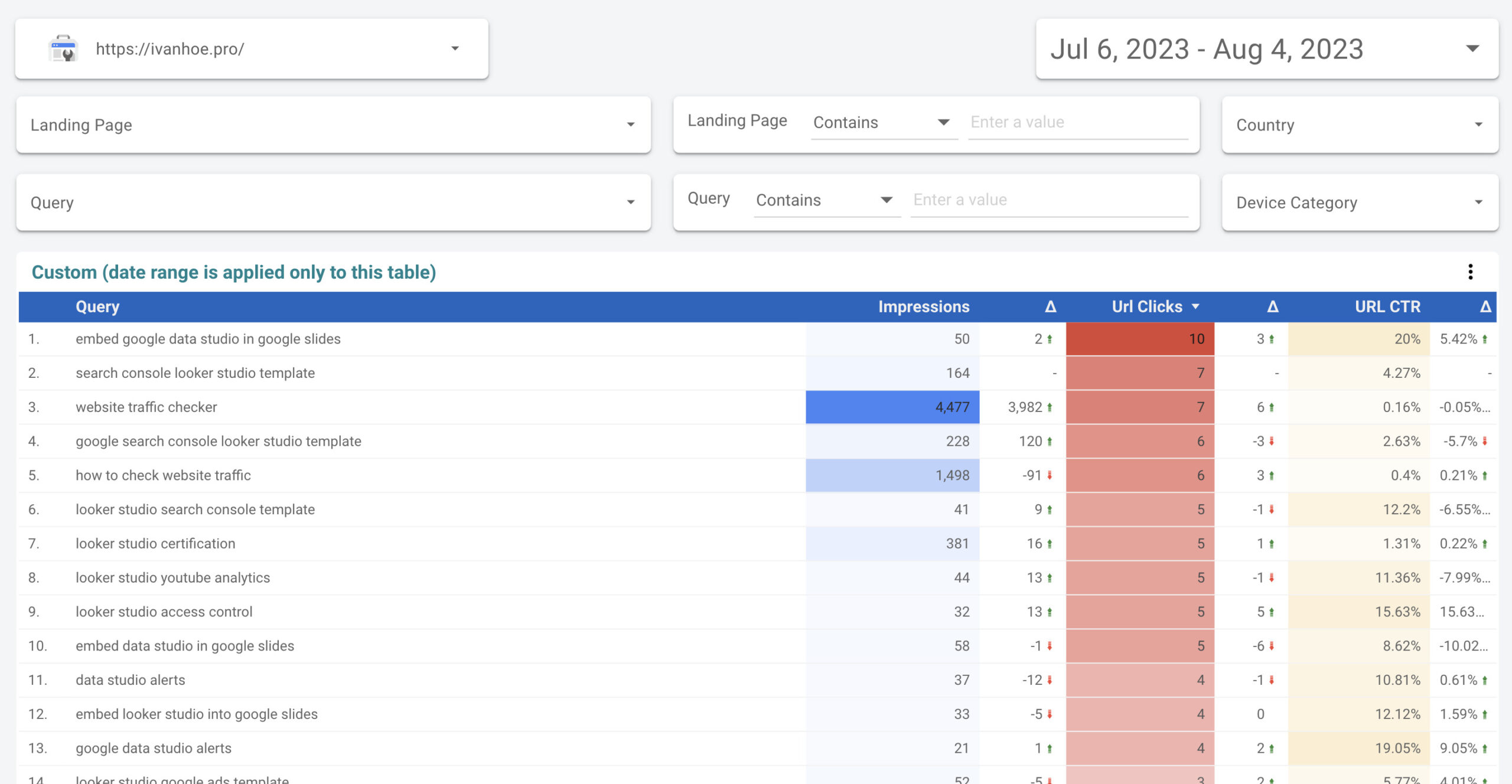Sort the table by the Query column header
The height and width of the screenshot is (784, 1512).
tap(97, 306)
